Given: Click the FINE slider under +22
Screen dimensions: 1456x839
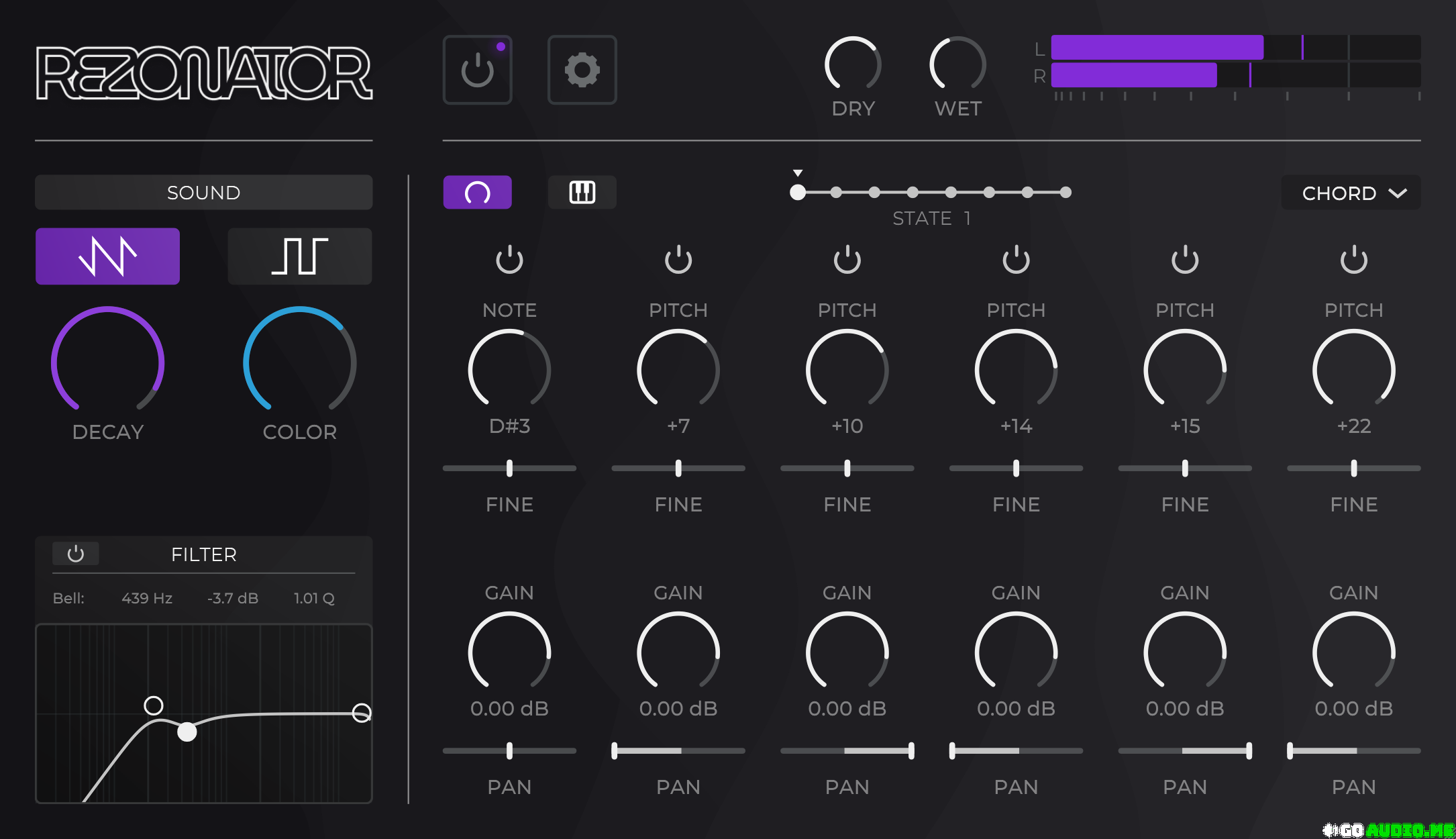Looking at the screenshot, I should point(1354,468).
